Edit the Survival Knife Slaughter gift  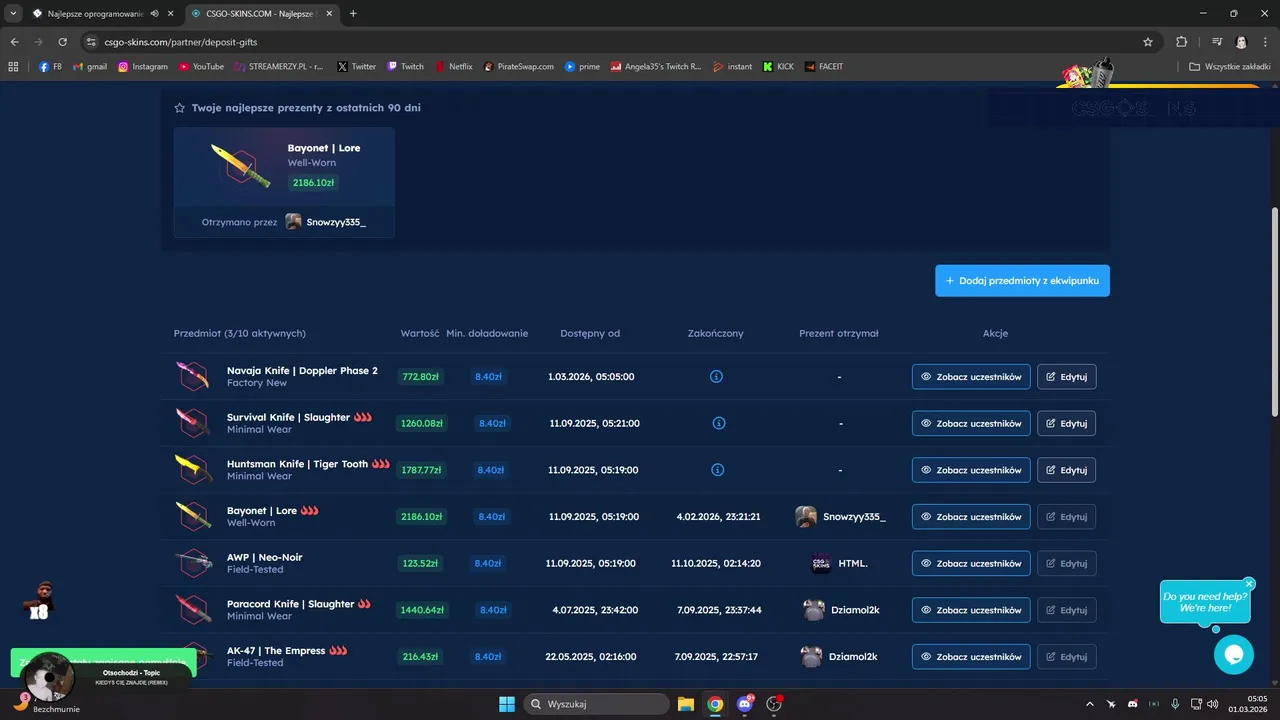pyautogui.click(x=1066, y=423)
